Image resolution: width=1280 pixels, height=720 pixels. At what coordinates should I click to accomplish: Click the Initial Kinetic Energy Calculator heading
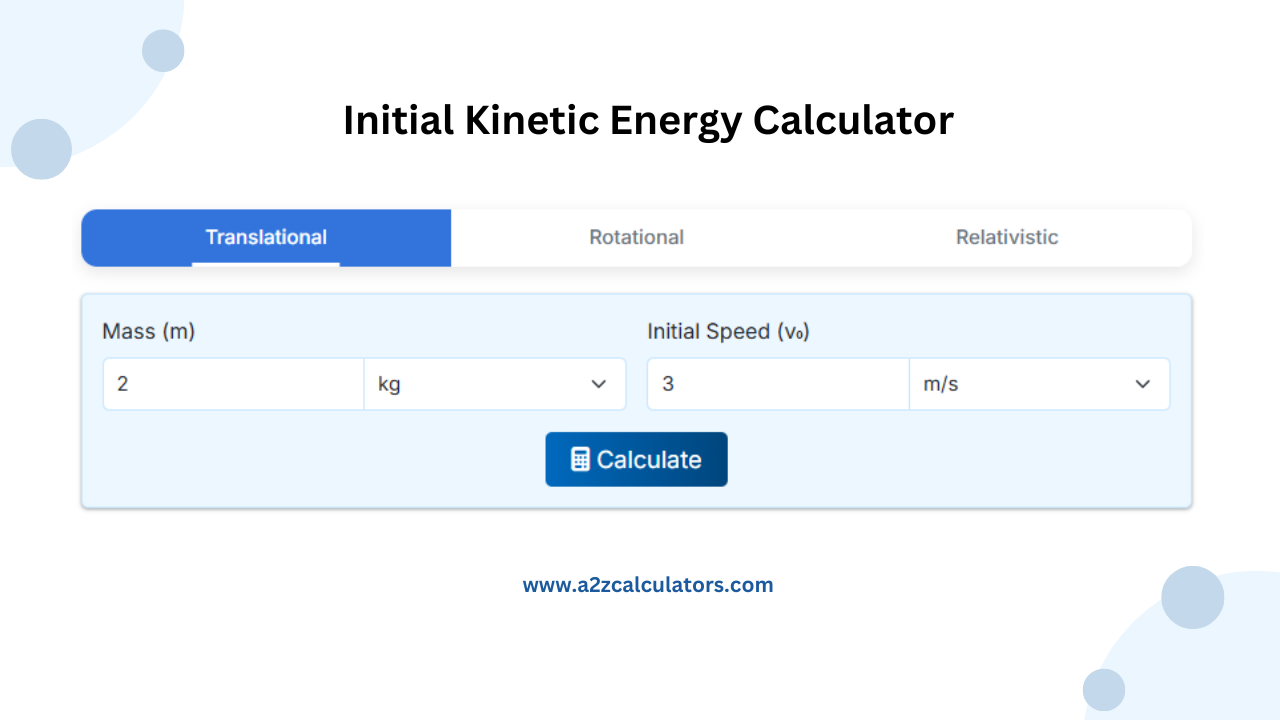pos(648,120)
